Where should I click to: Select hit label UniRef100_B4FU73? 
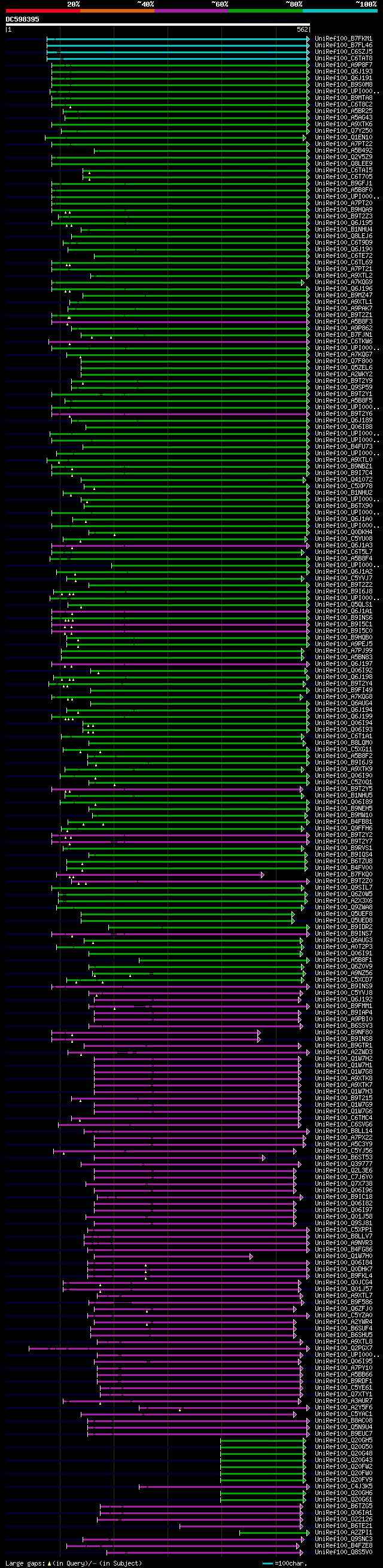pyautogui.click(x=344, y=447)
